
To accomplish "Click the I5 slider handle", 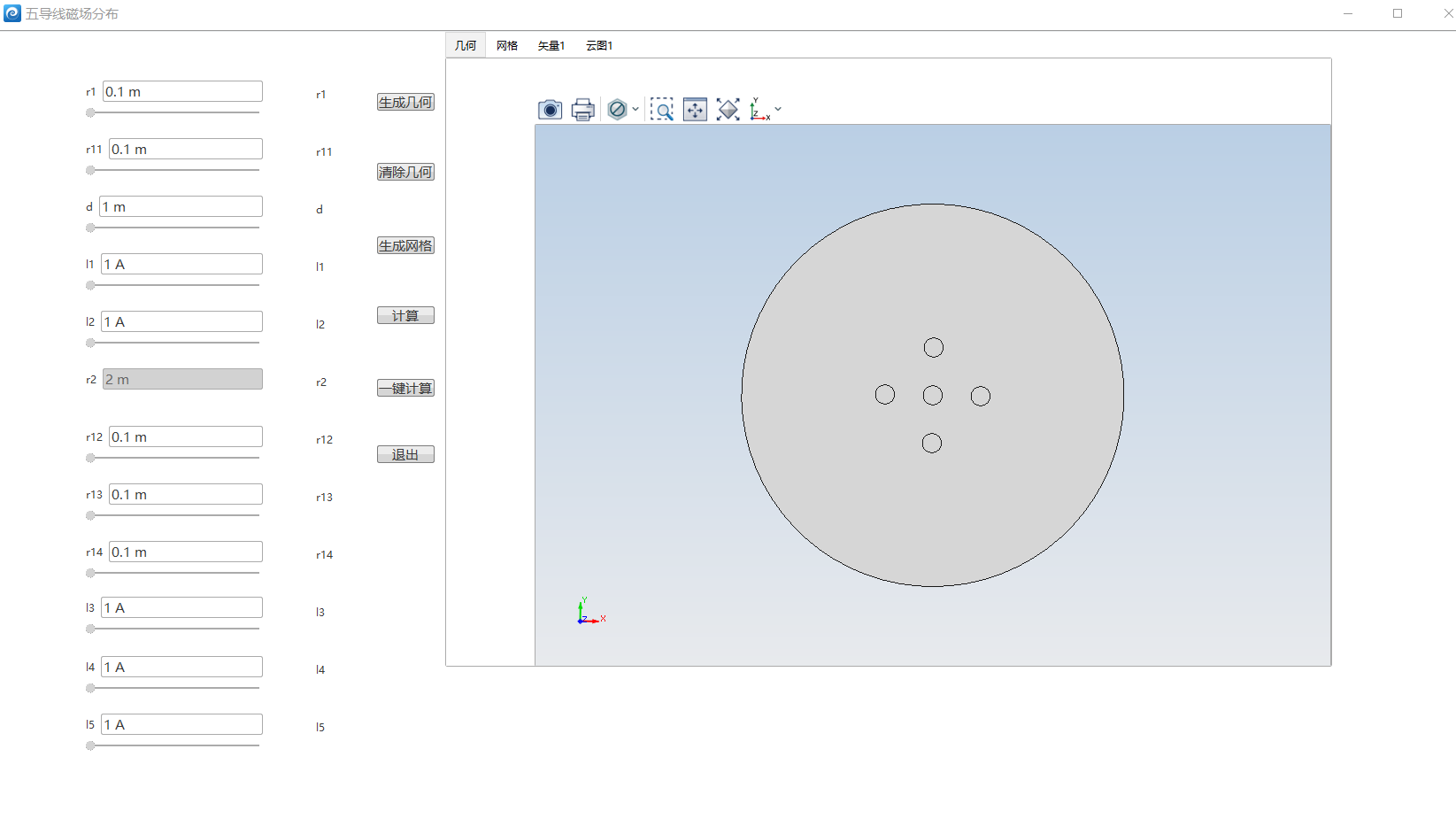I will coord(90,745).
